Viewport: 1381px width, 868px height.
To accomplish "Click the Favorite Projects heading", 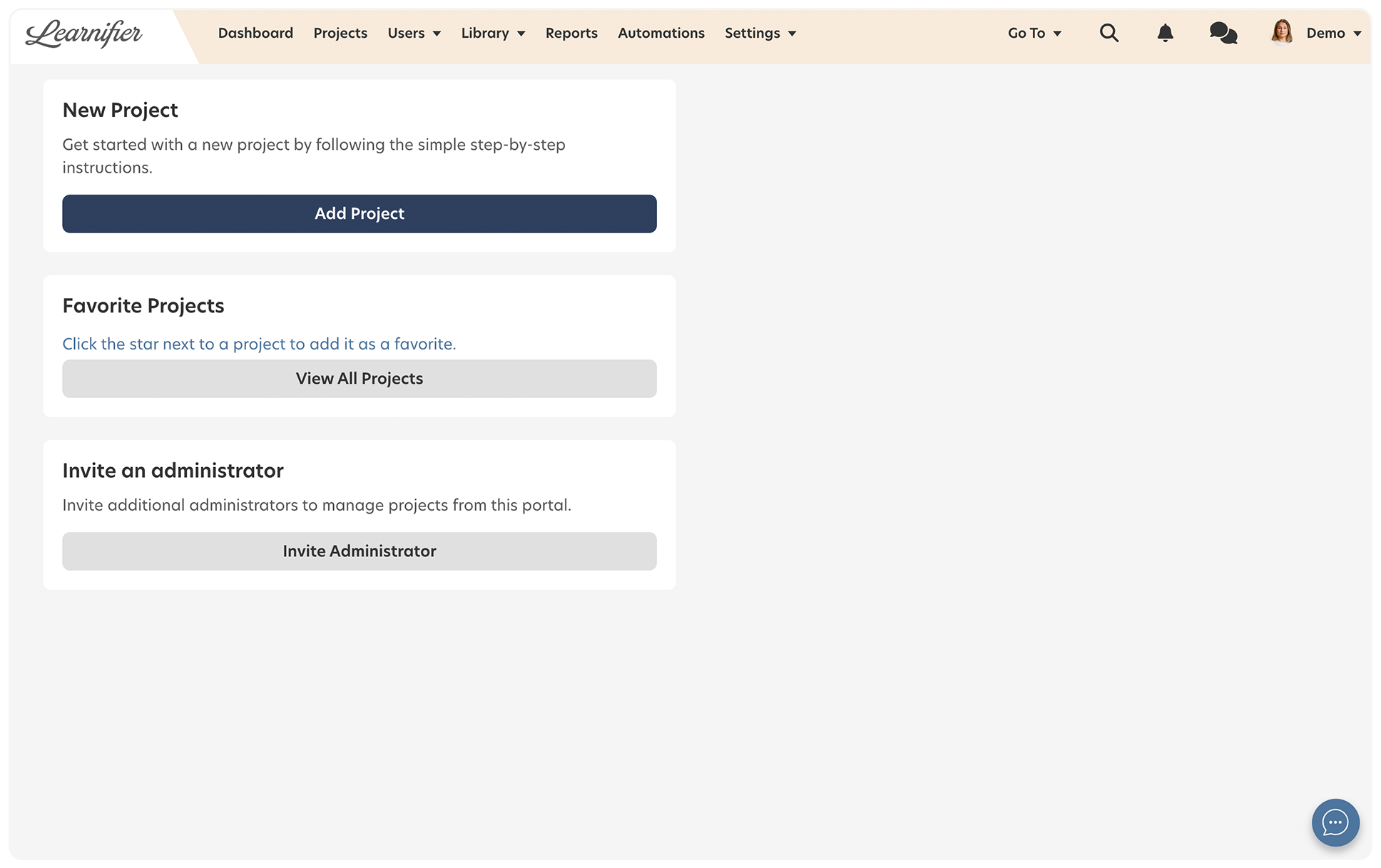I will tap(143, 306).
